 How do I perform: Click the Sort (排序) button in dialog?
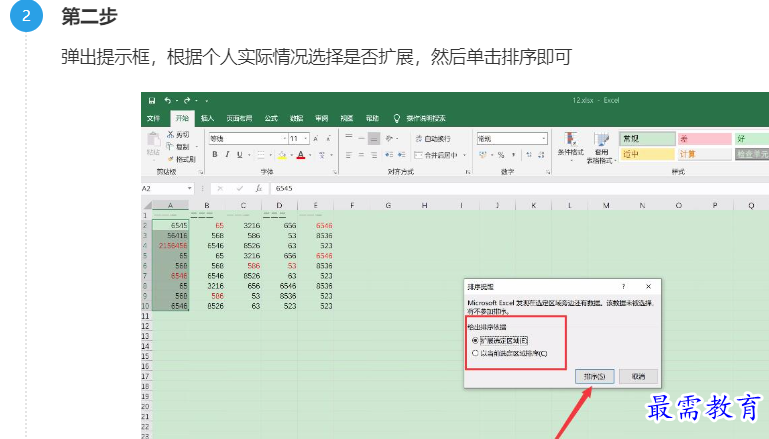coord(594,377)
